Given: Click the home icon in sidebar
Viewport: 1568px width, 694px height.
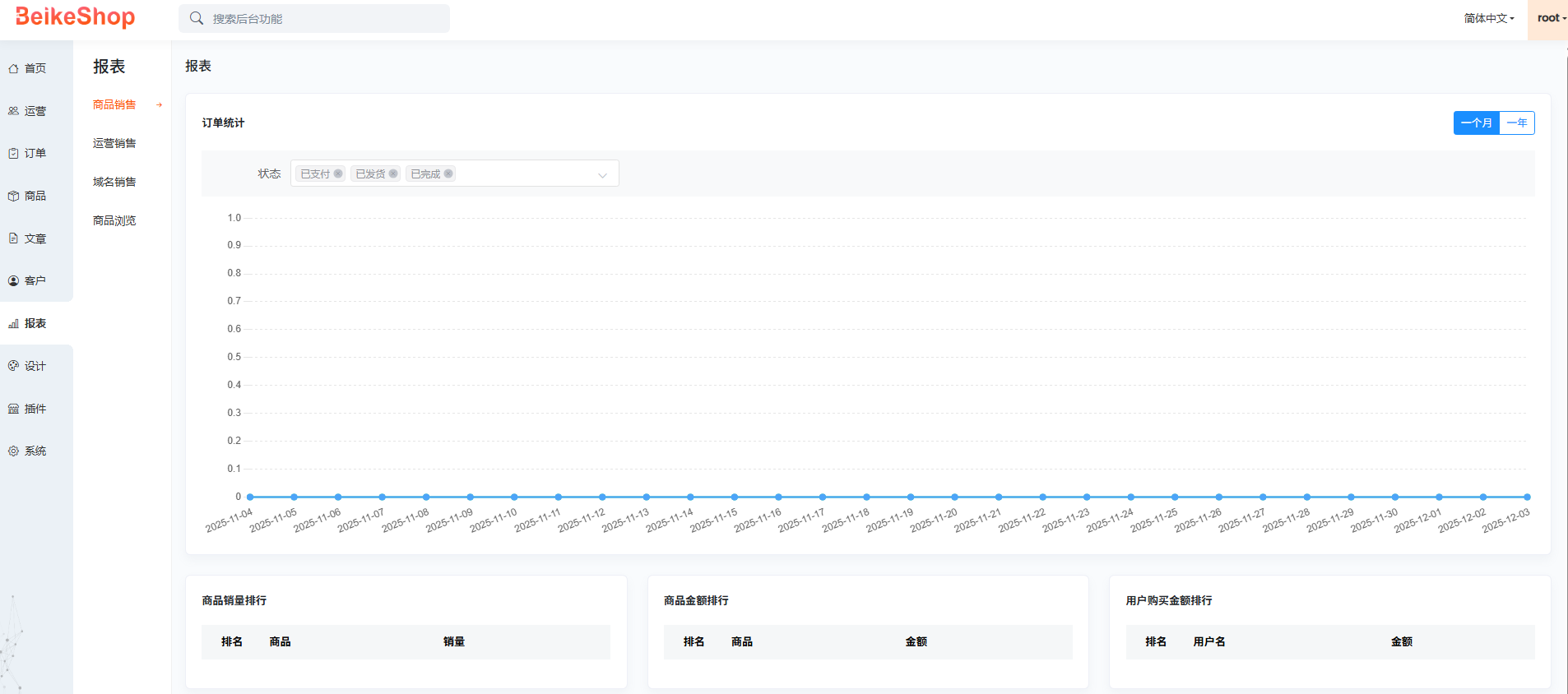Looking at the screenshot, I should pos(13,68).
